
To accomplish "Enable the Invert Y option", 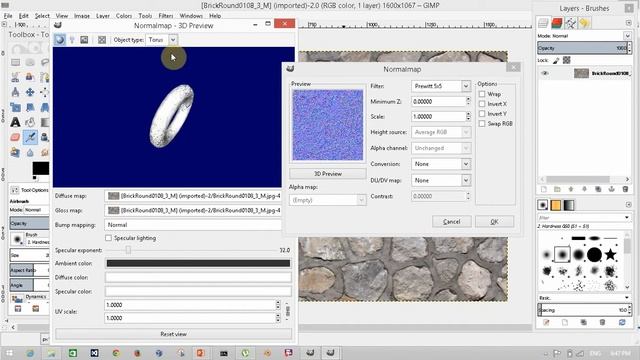I will (x=482, y=113).
